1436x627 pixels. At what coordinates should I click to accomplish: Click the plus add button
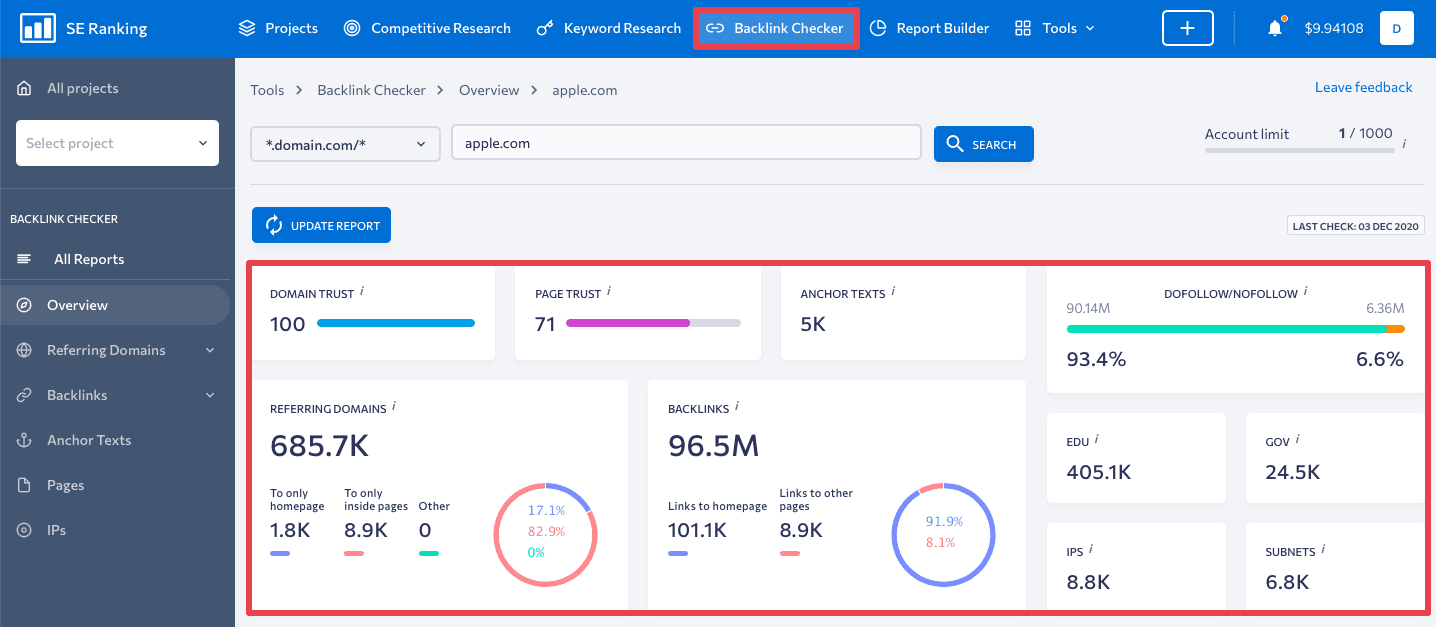pos(1188,28)
